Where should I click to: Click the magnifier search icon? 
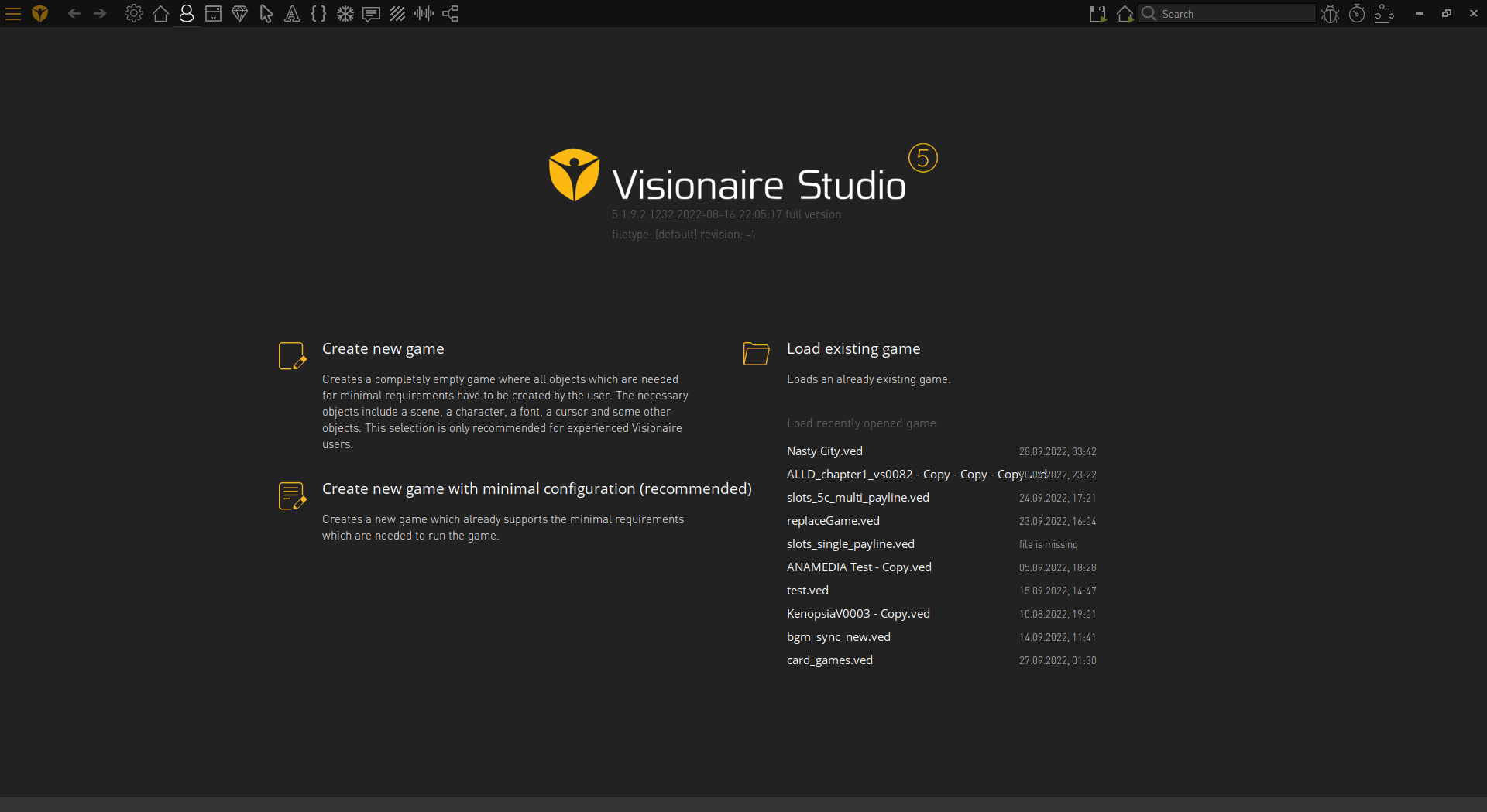point(1149,14)
